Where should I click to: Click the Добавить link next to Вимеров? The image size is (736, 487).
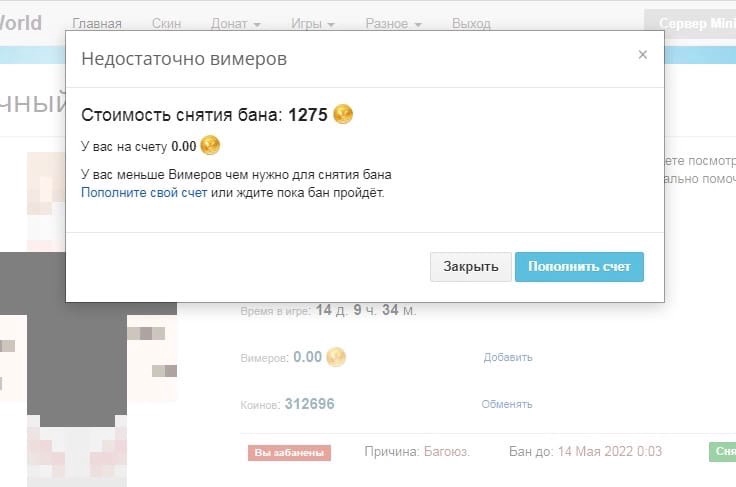(508, 357)
